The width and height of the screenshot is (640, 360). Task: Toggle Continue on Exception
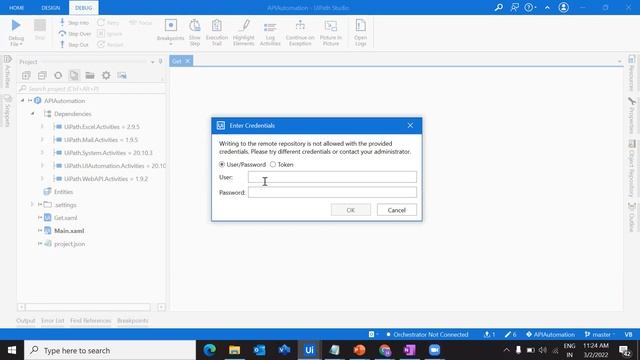(300, 32)
